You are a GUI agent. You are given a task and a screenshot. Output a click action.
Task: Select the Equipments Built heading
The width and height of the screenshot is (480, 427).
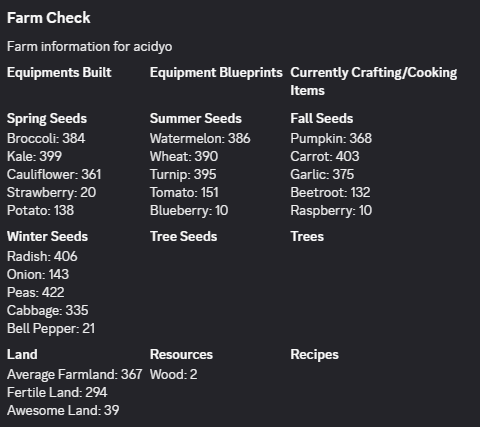pyautogui.click(x=59, y=73)
